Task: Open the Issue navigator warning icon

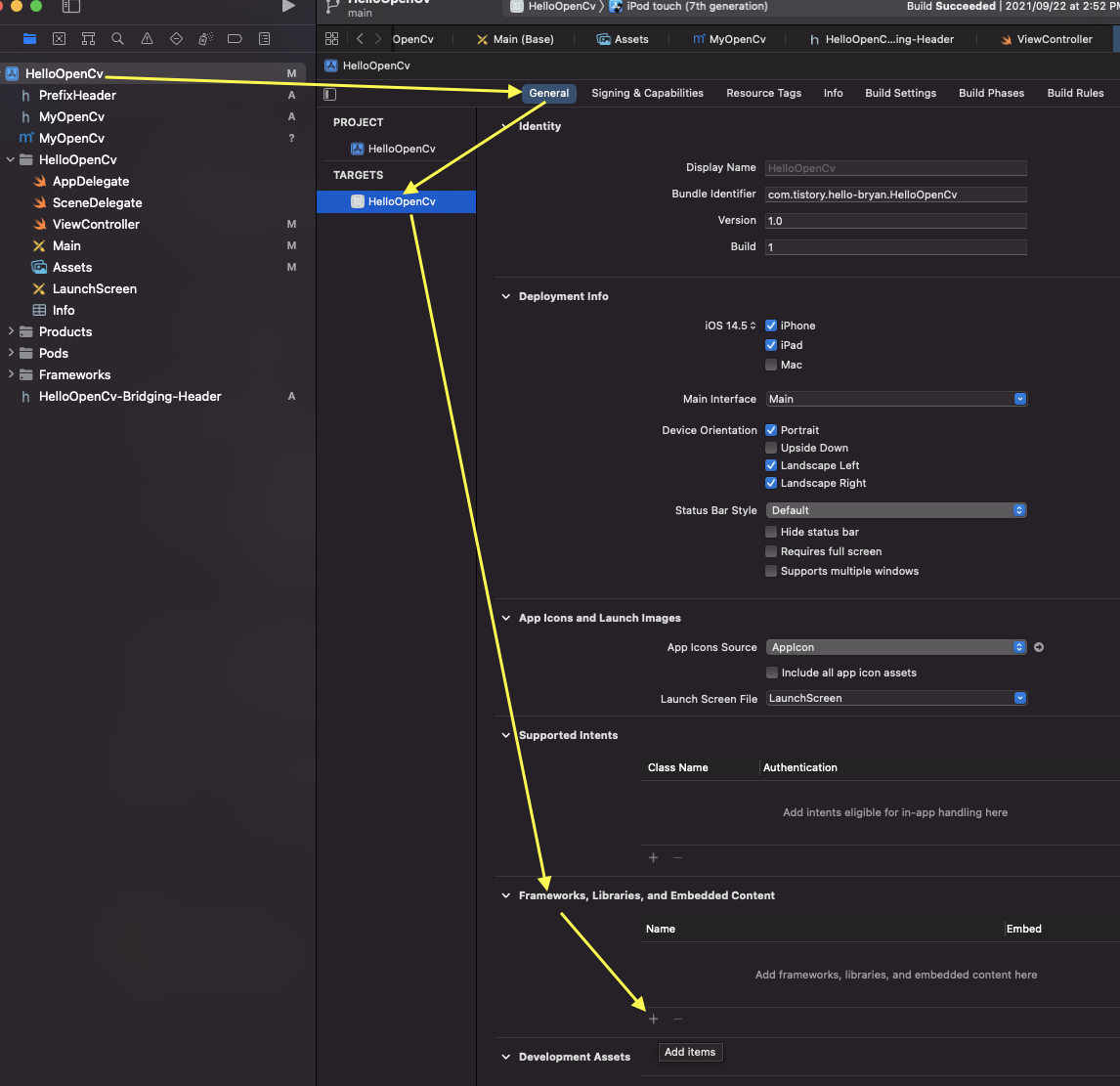Action: [x=148, y=38]
